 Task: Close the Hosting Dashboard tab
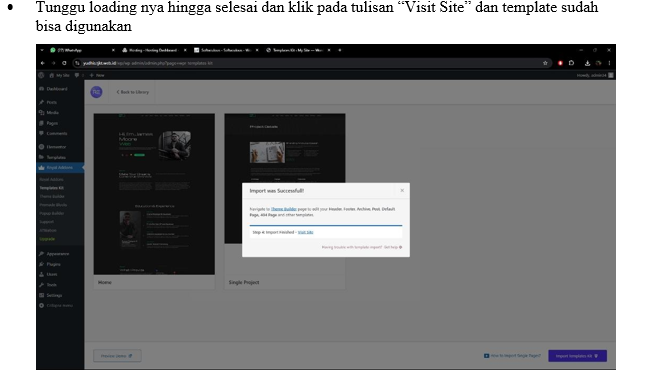click(185, 50)
